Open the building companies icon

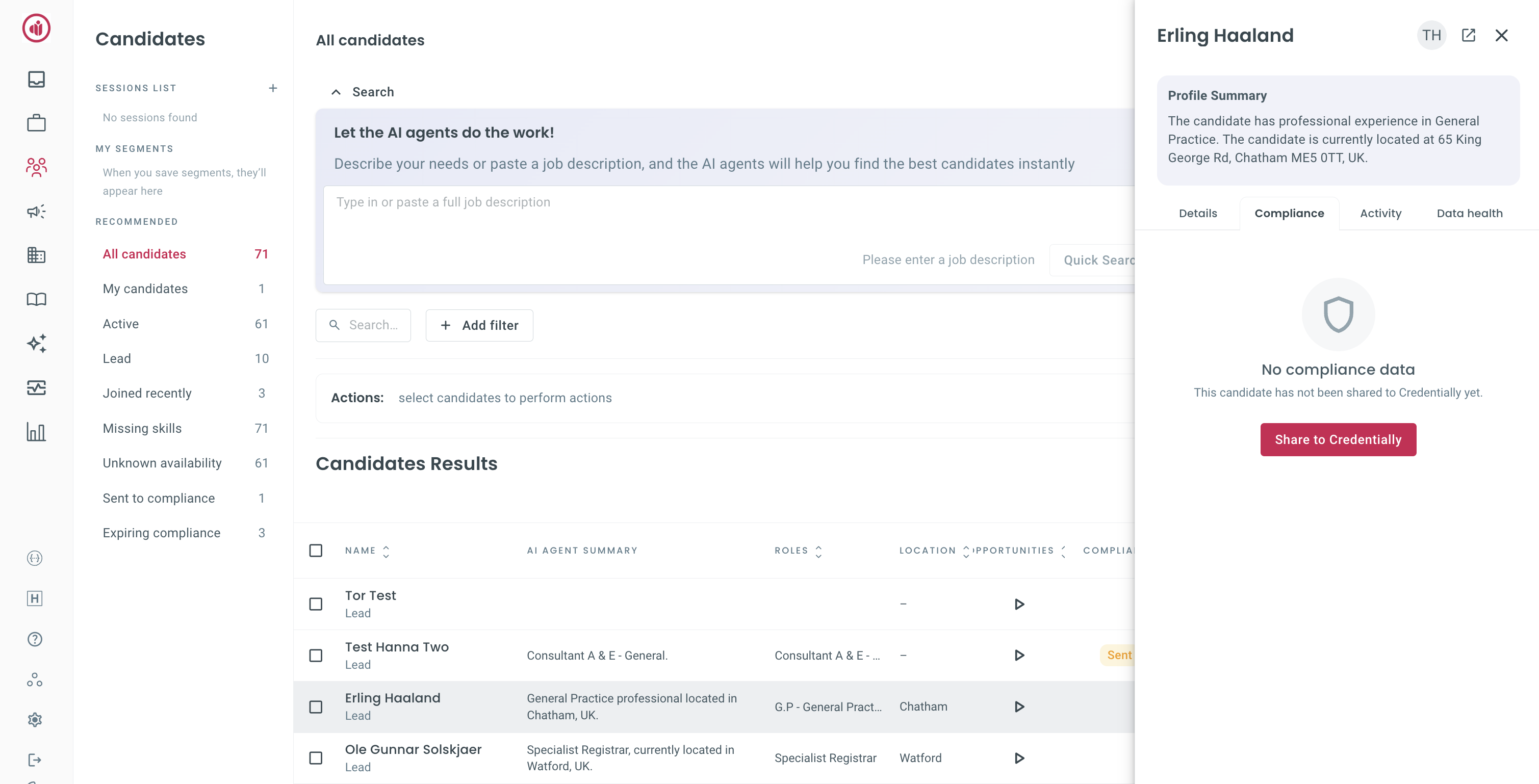pyautogui.click(x=36, y=255)
